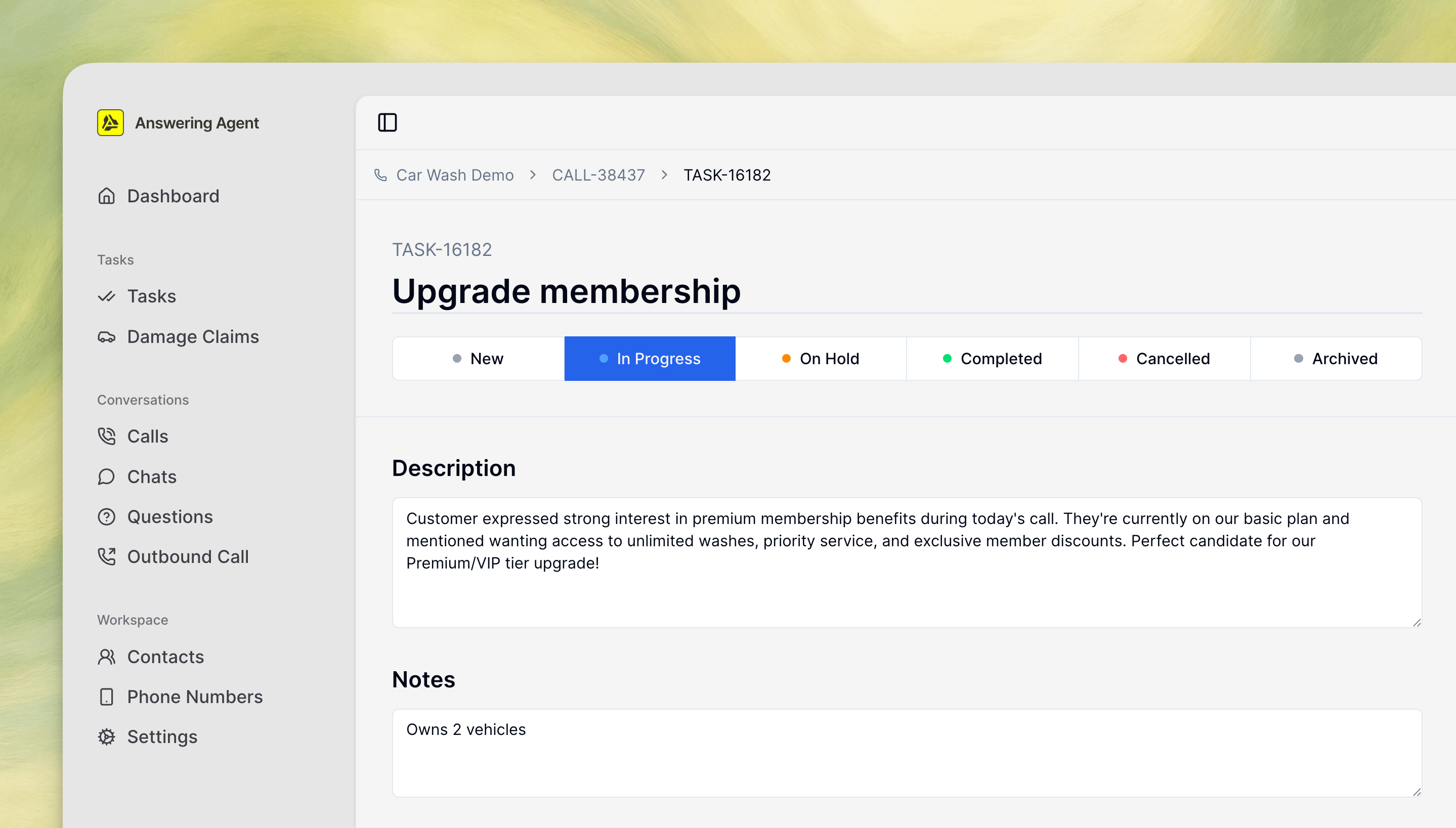Screen dimensions: 1456x828
Task: Open Questions via the question mark icon
Action: (x=107, y=516)
